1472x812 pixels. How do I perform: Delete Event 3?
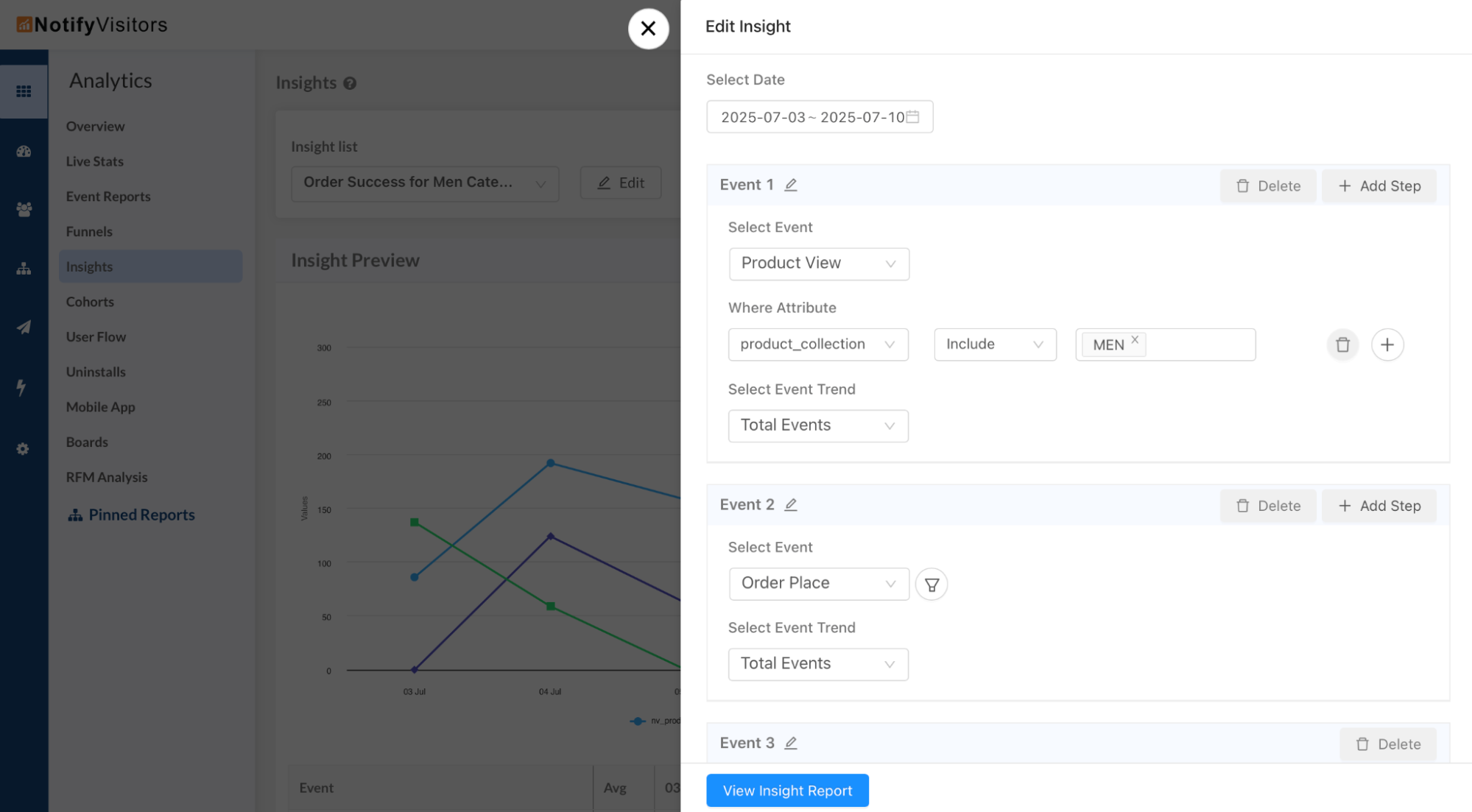coord(1388,744)
